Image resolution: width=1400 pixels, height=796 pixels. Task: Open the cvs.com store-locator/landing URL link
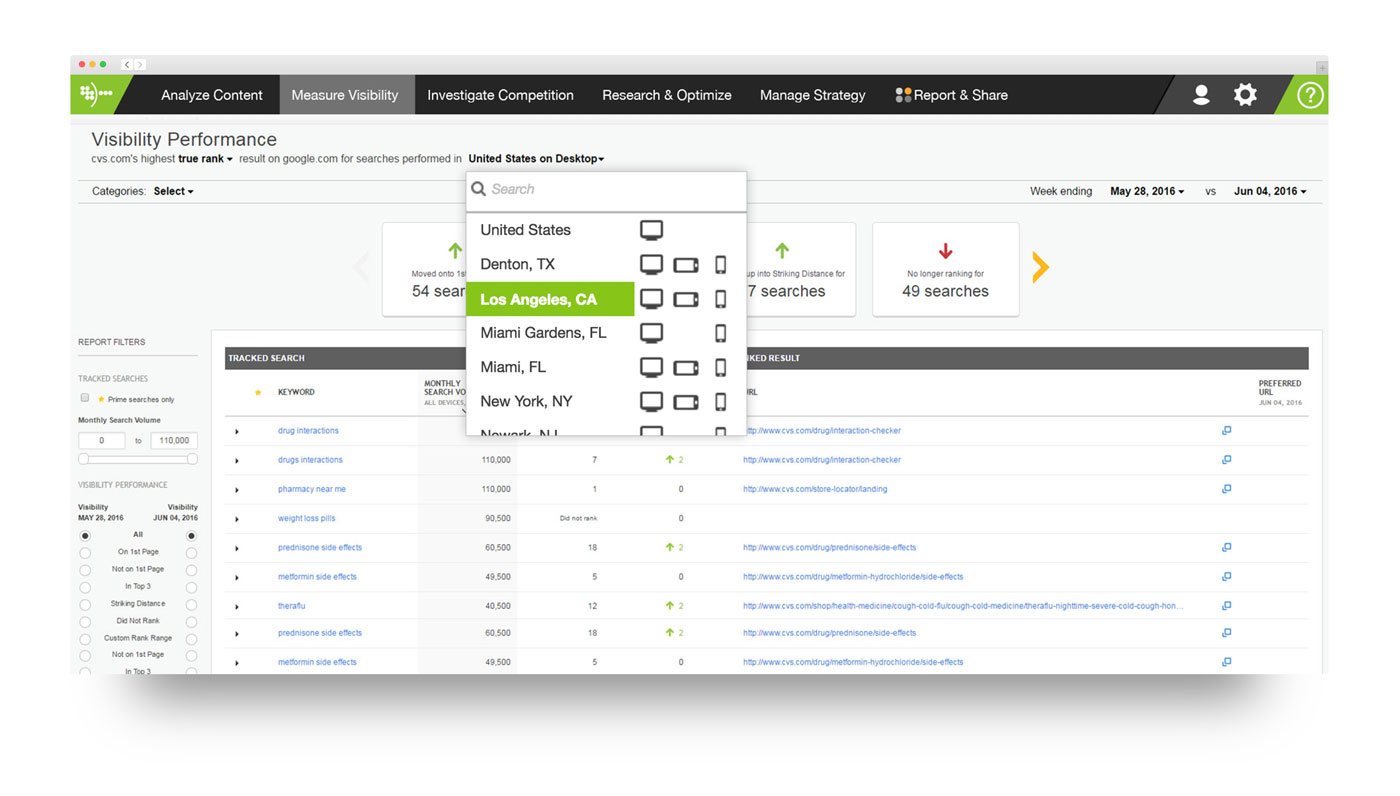point(815,489)
